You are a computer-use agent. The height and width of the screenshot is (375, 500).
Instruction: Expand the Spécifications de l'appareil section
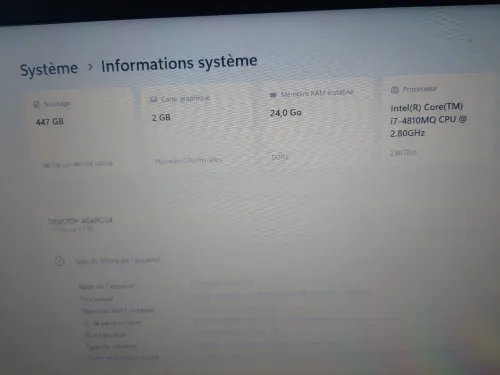[x=118, y=261]
